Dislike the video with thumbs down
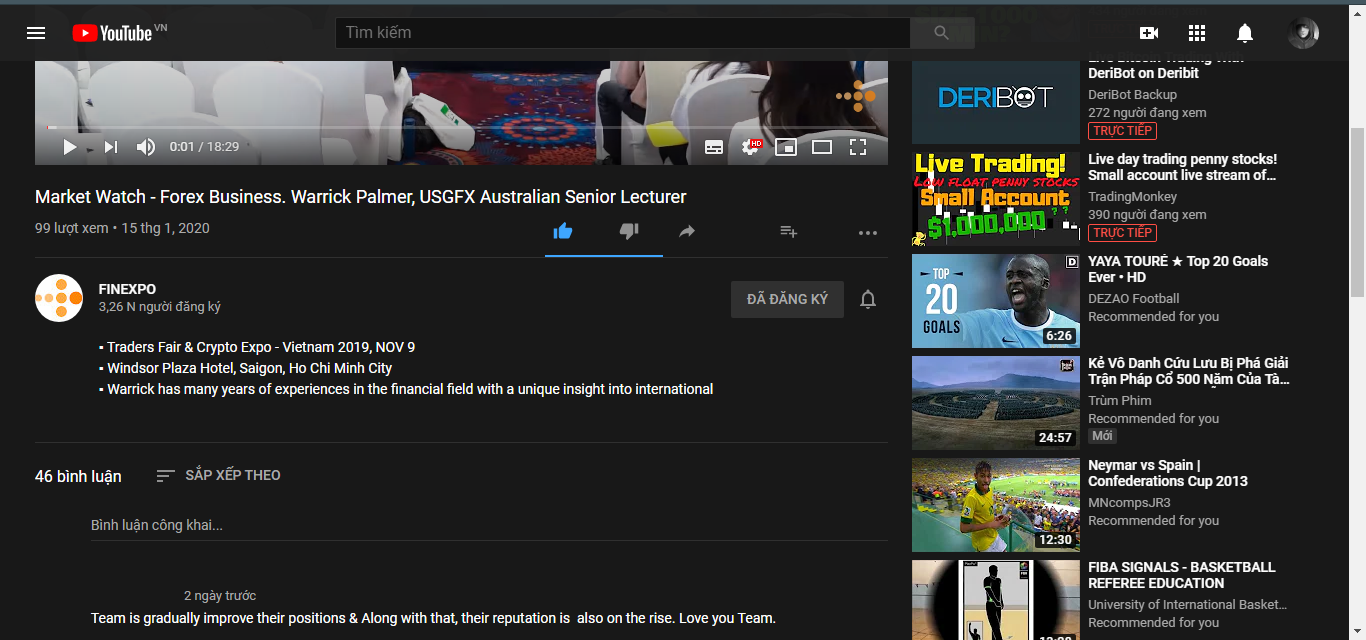1366x640 pixels. click(629, 232)
